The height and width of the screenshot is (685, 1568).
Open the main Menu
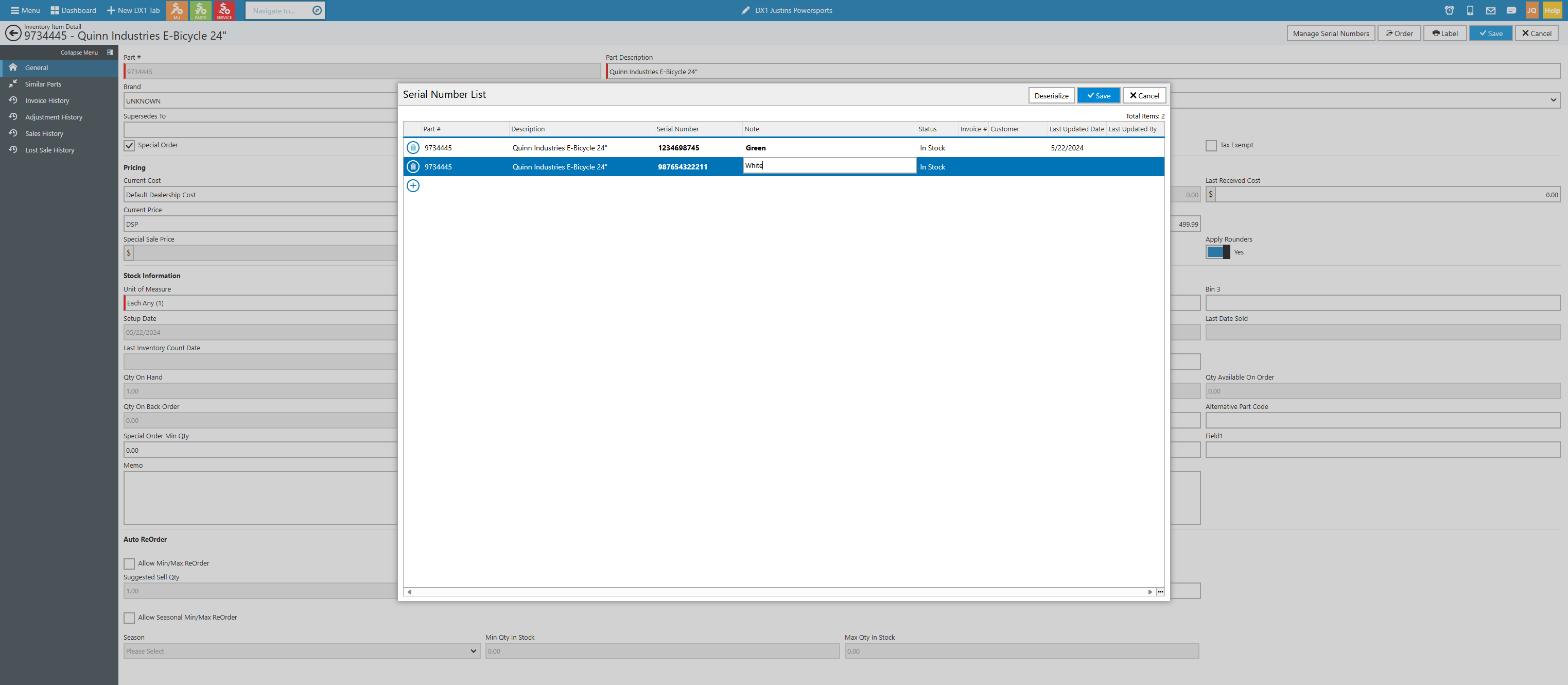25,10
